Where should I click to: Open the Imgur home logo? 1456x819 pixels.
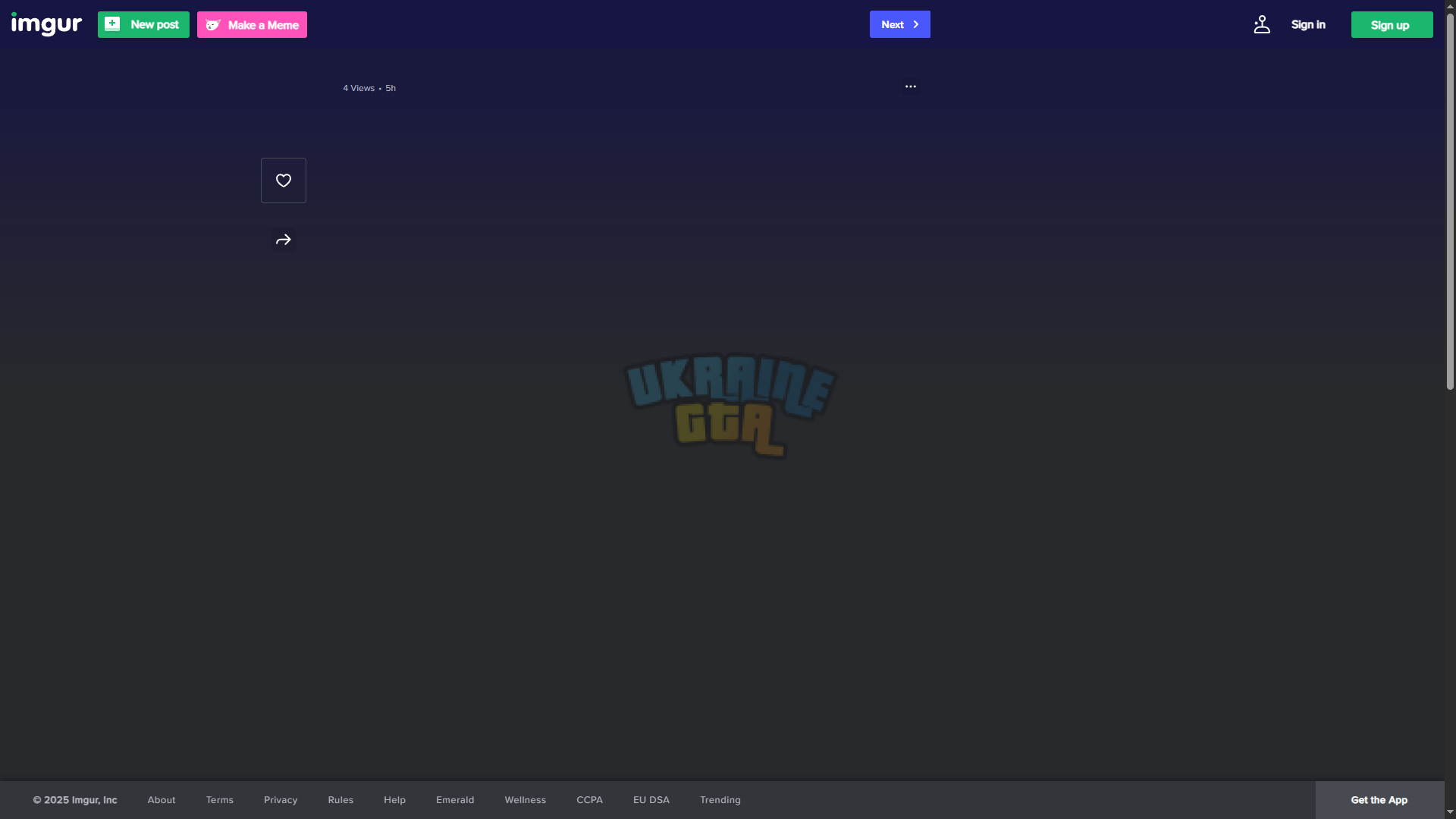click(x=46, y=24)
